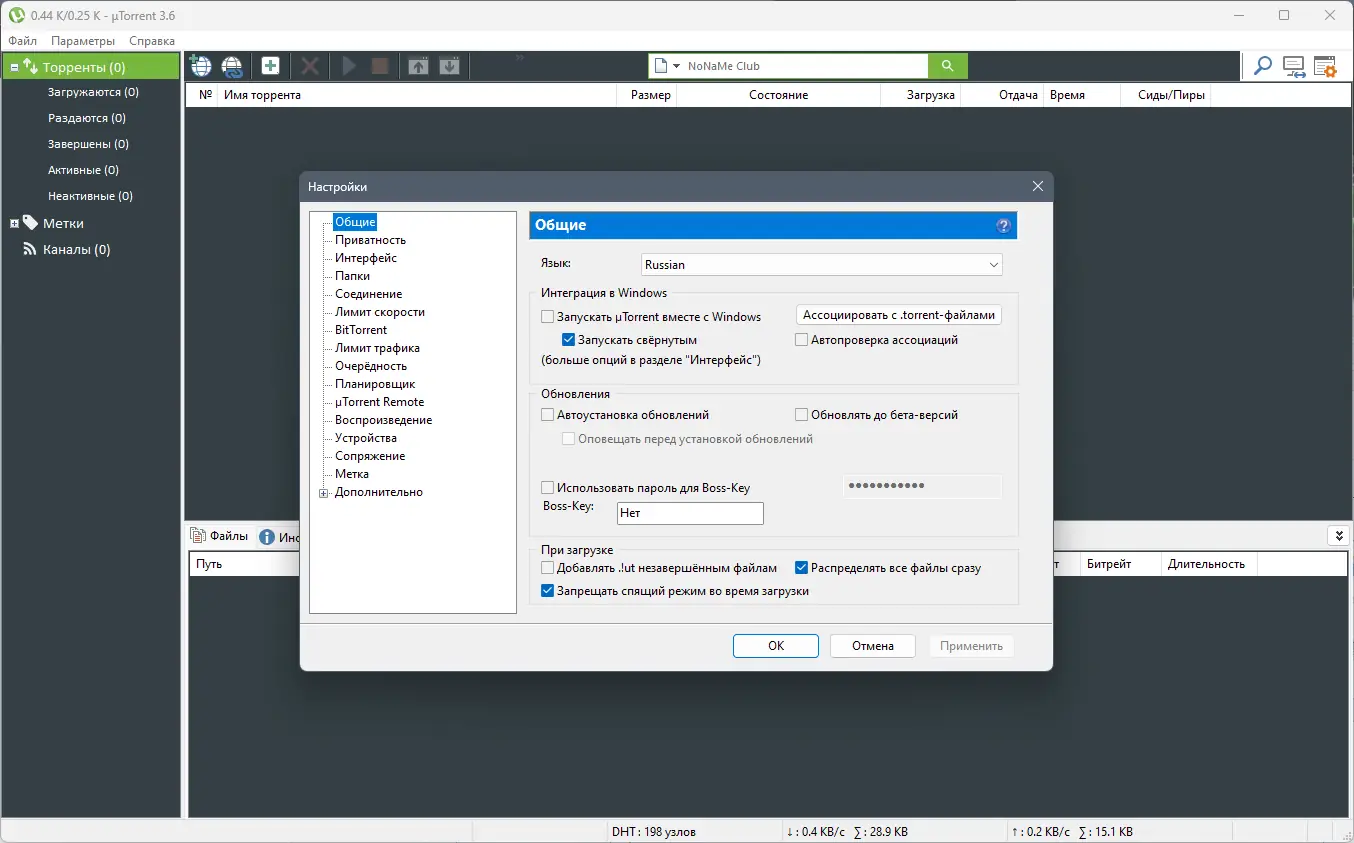Image resolution: width=1354 pixels, height=843 pixels.
Task: Click the Stop torrent square icon
Action: 380,66
